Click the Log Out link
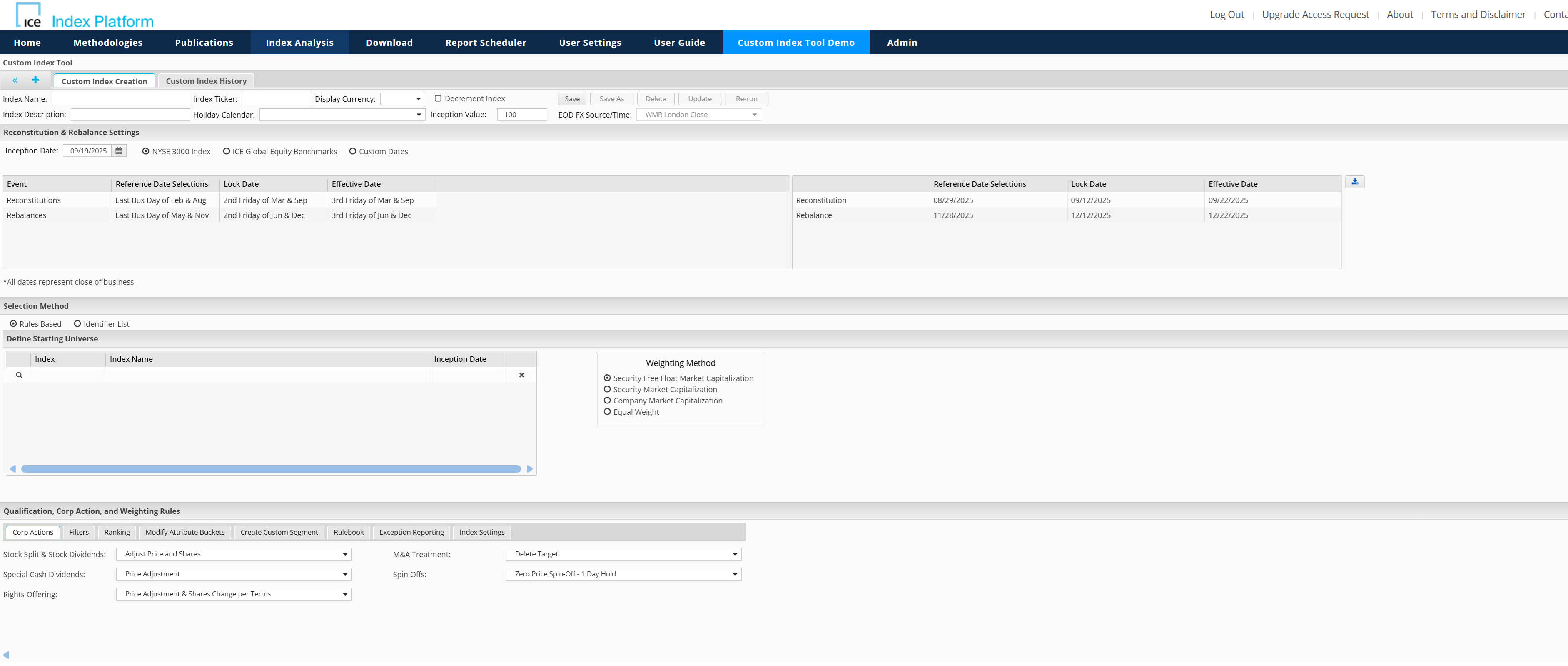 click(1226, 14)
